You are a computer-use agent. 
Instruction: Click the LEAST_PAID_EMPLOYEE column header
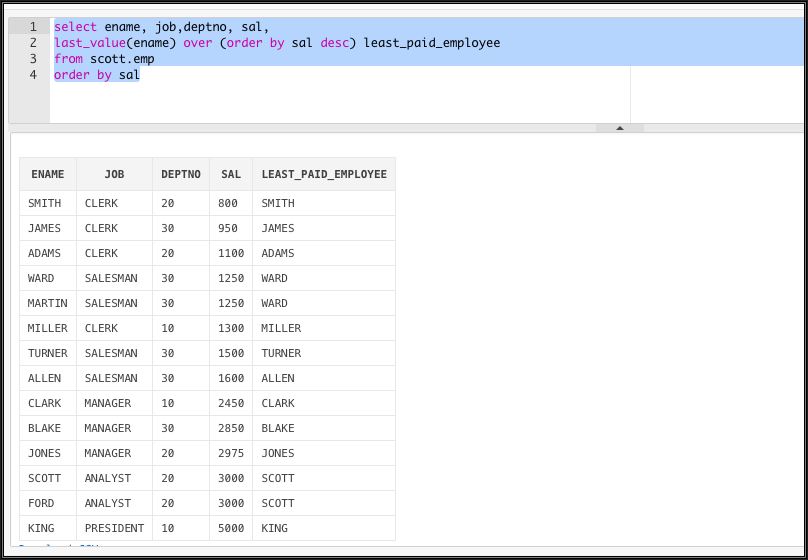pyautogui.click(x=324, y=174)
